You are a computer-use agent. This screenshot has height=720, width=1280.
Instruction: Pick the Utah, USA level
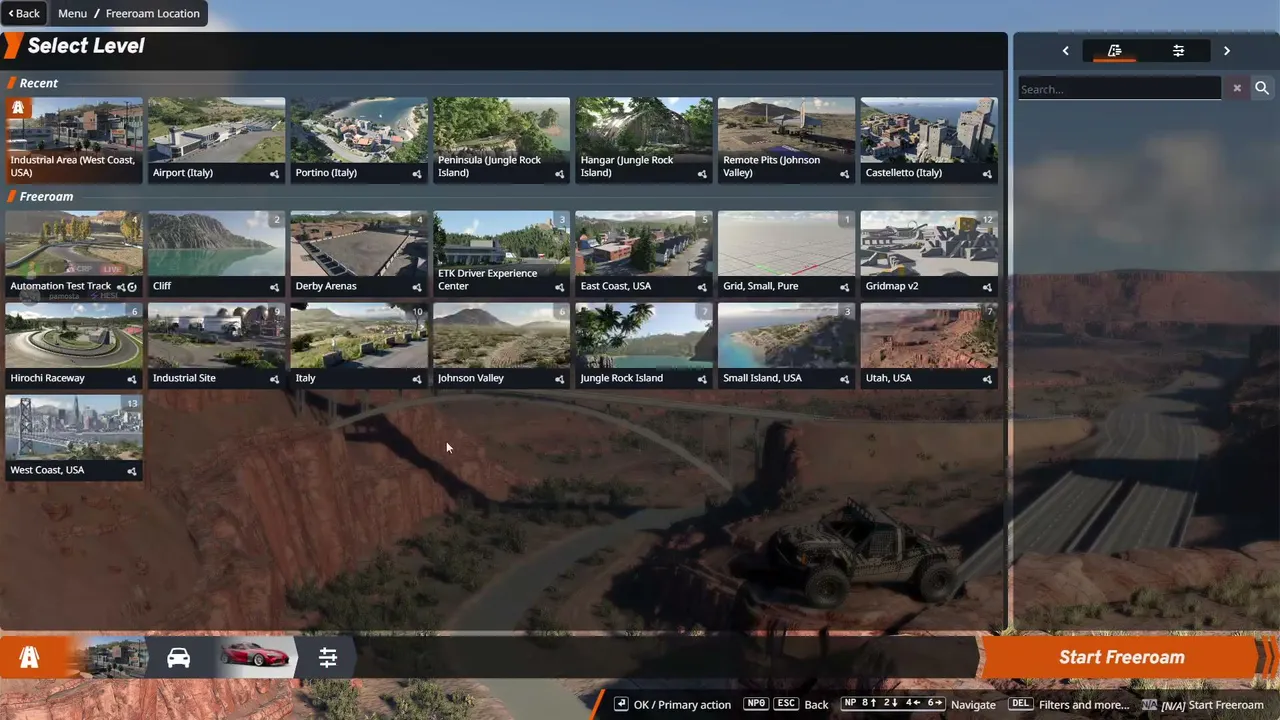pos(929,345)
